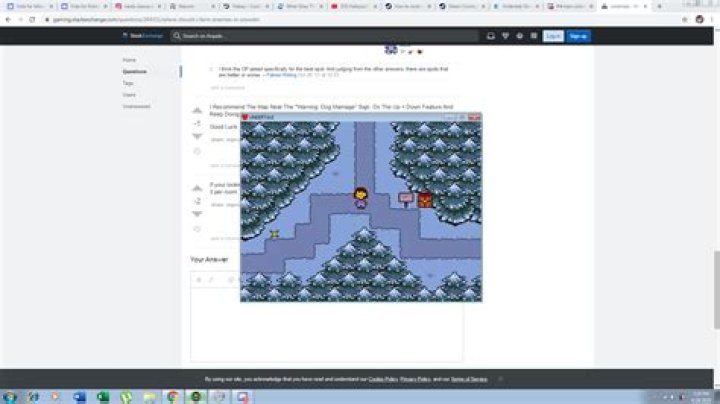The height and width of the screenshot is (404, 720).
Task: Click inside the Your Answer text area
Action: click(x=326, y=325)
